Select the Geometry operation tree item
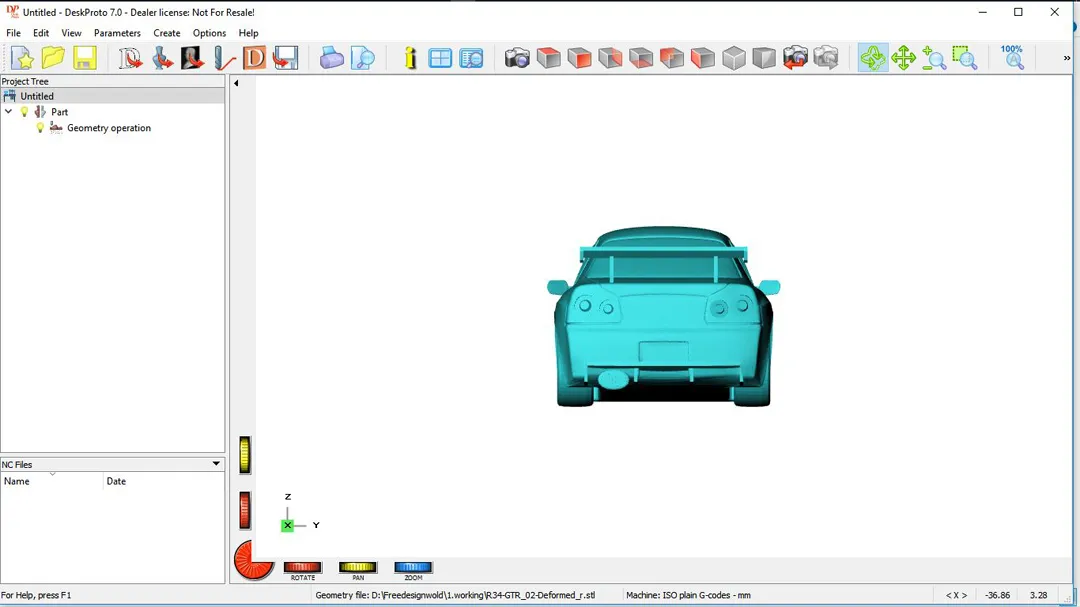1080x607 pixels. [109, 127]
